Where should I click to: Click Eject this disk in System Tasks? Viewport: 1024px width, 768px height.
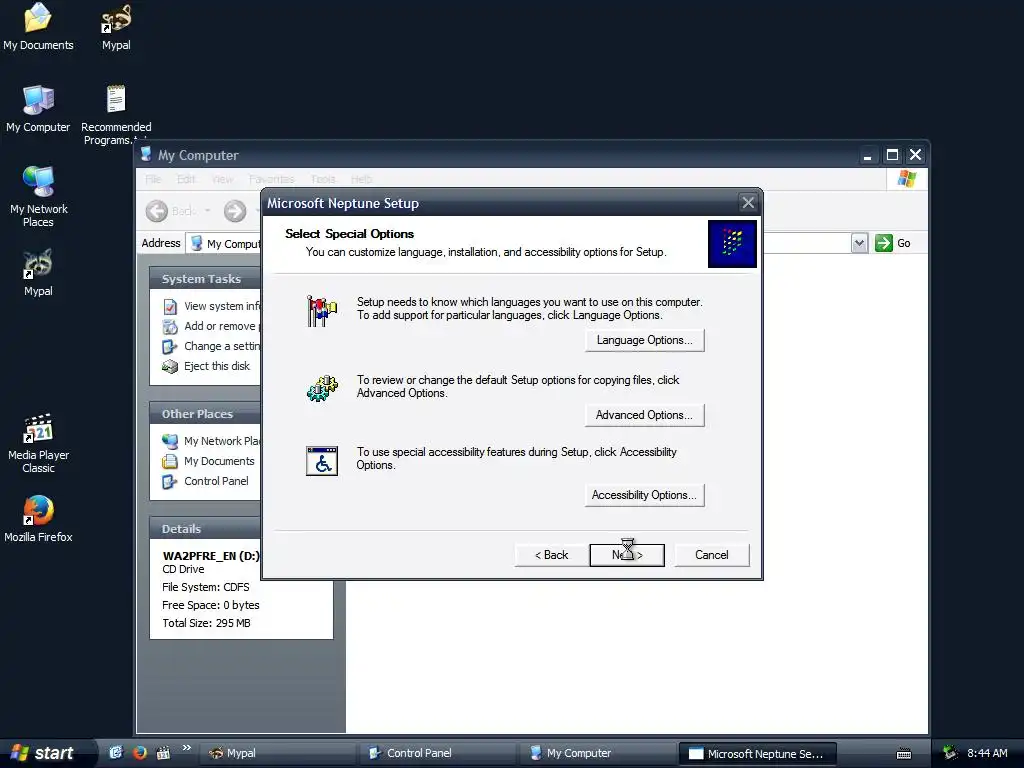pos(217,366)
